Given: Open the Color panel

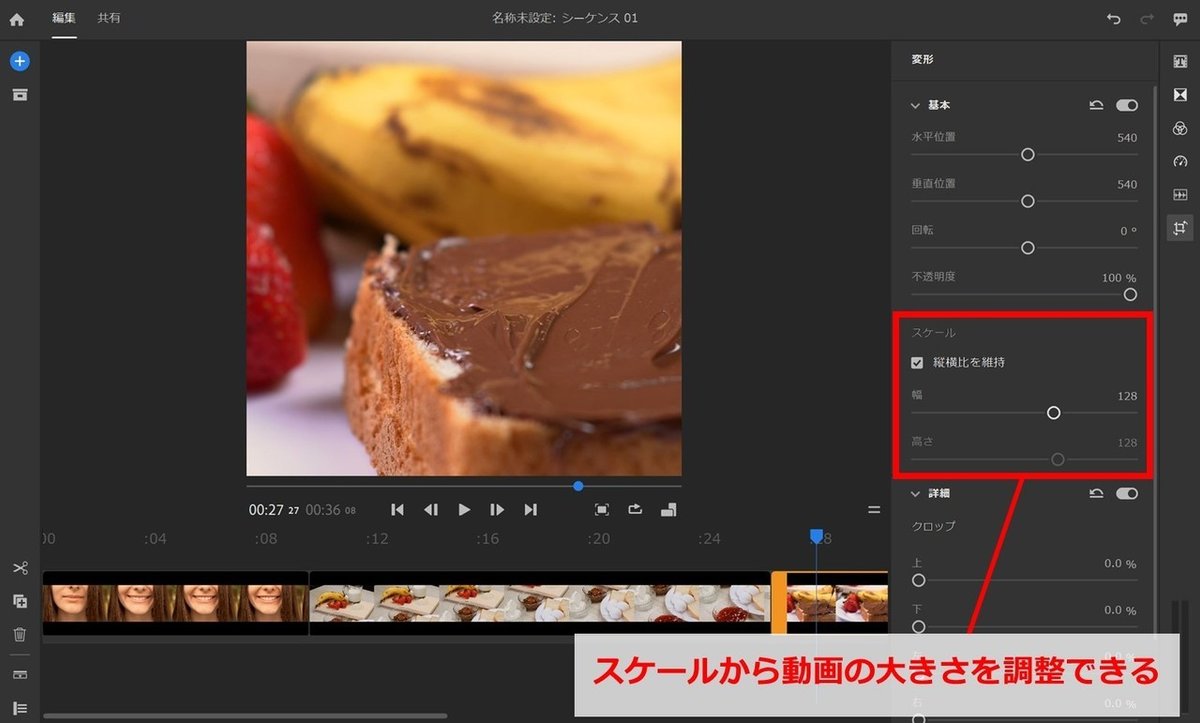Looking at the screenshot, I should coord(1181,128).
